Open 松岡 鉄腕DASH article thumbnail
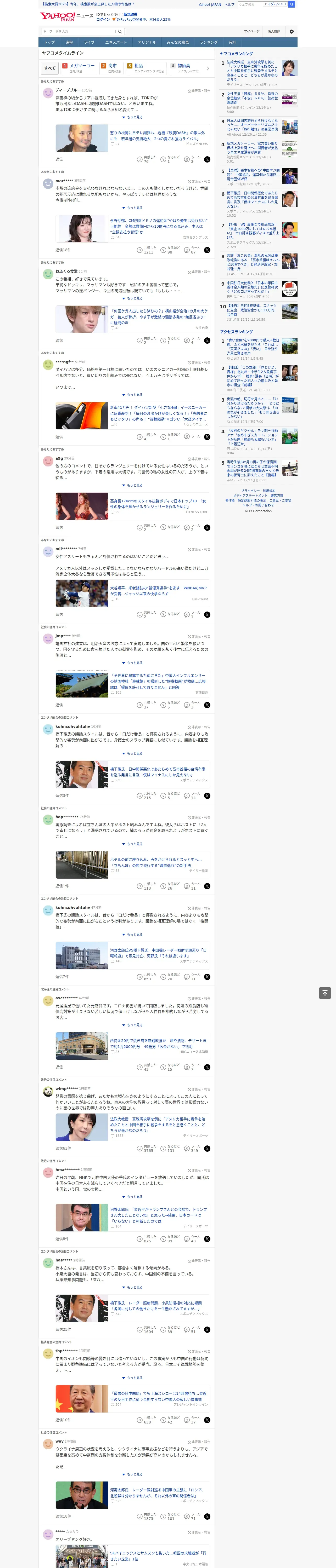Screen dimensions: 336x1568 (82, 138)
